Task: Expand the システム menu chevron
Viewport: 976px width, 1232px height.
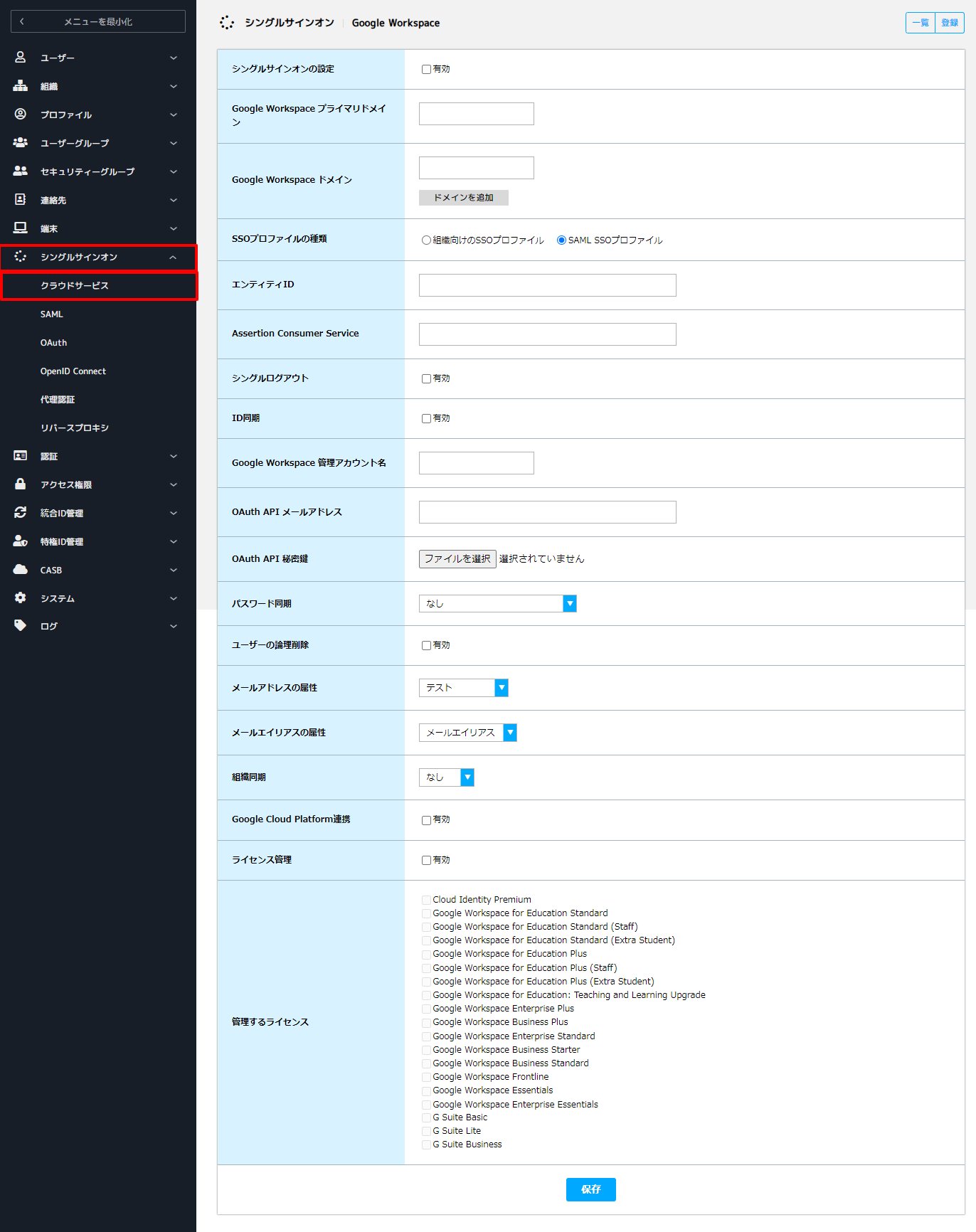Action: tap(174, 598)
